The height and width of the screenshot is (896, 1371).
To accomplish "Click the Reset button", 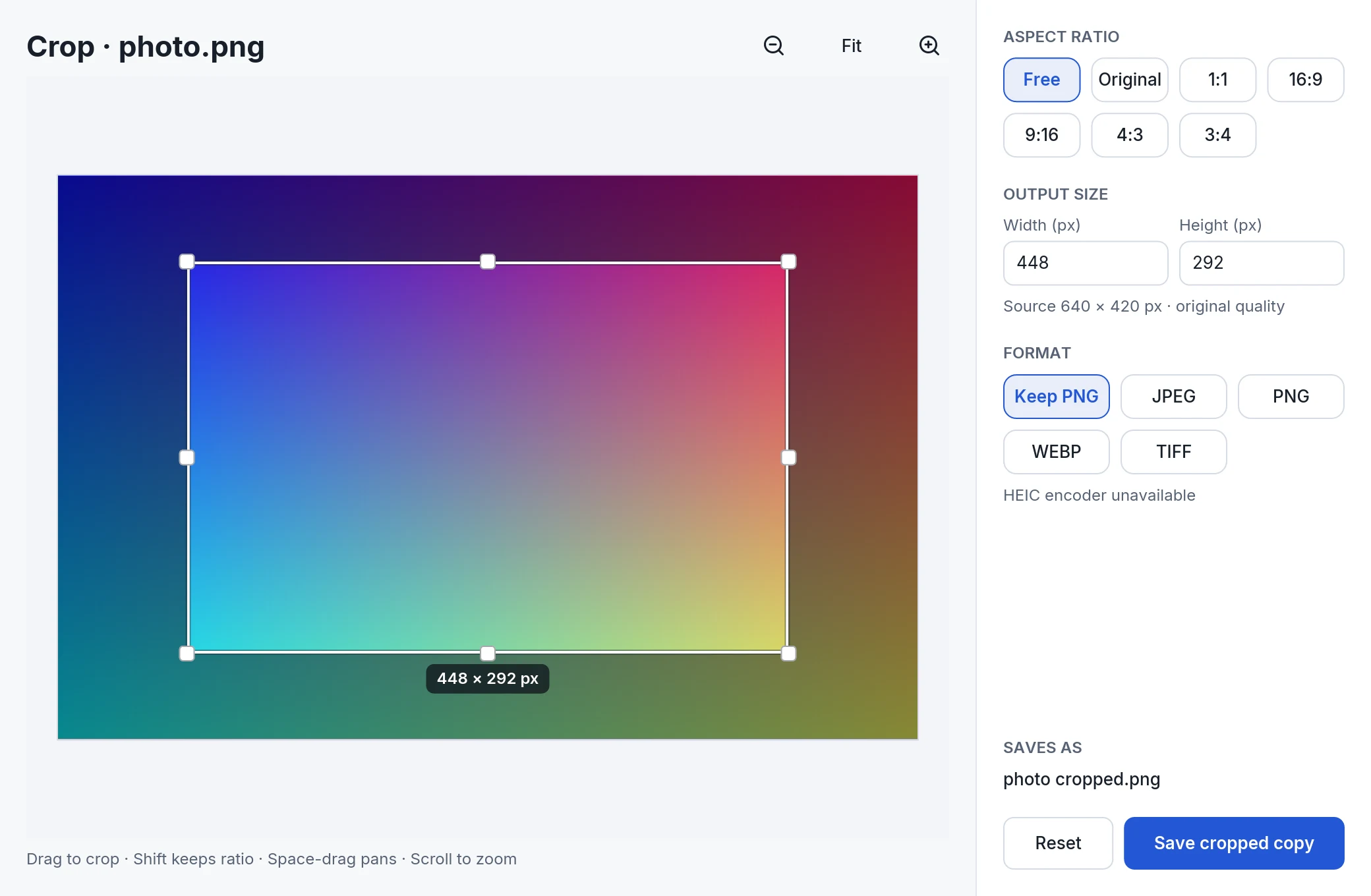I will [1058, 843].
